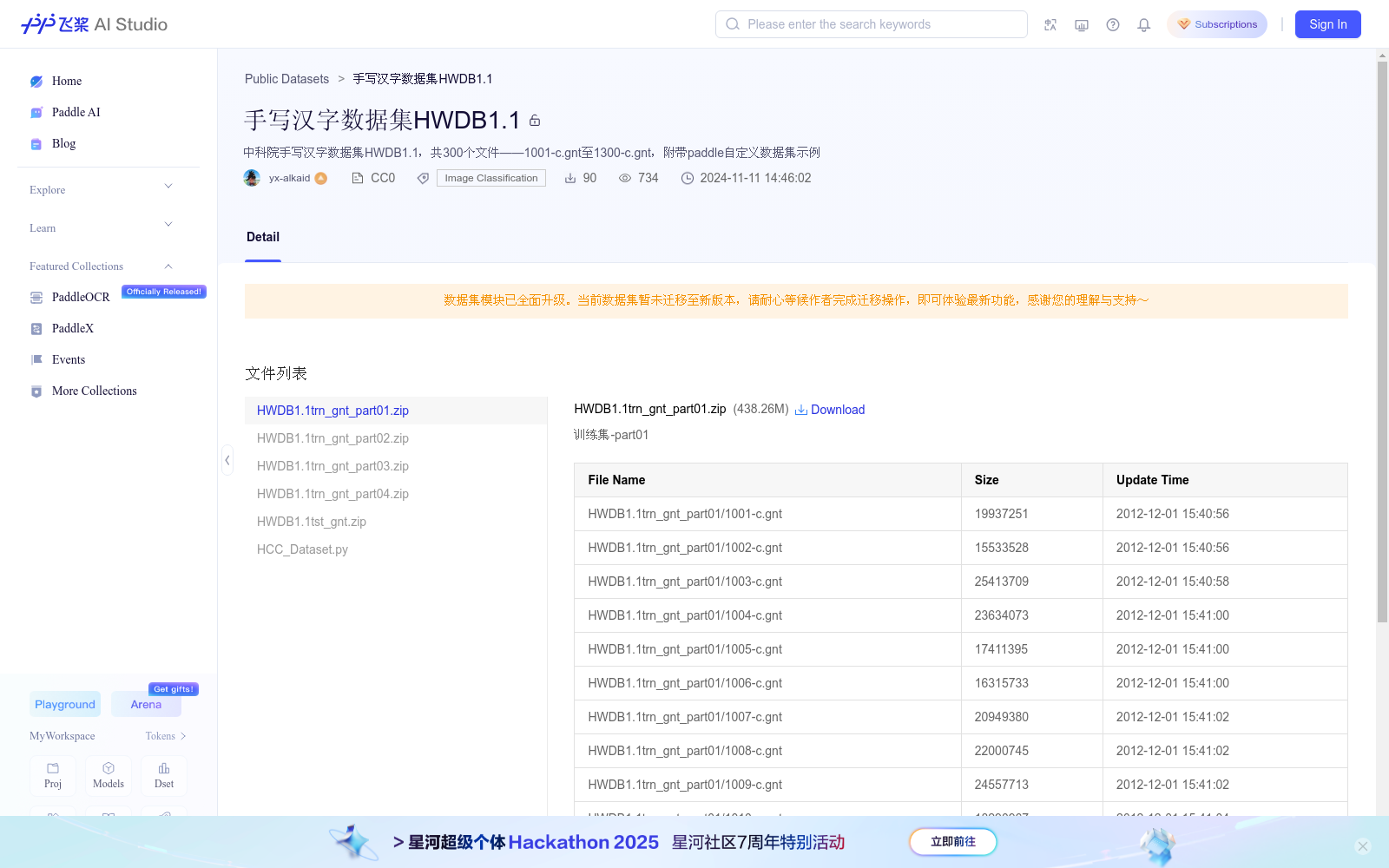Click the Paddle AI Studio logo

click(x=94, y=24)
